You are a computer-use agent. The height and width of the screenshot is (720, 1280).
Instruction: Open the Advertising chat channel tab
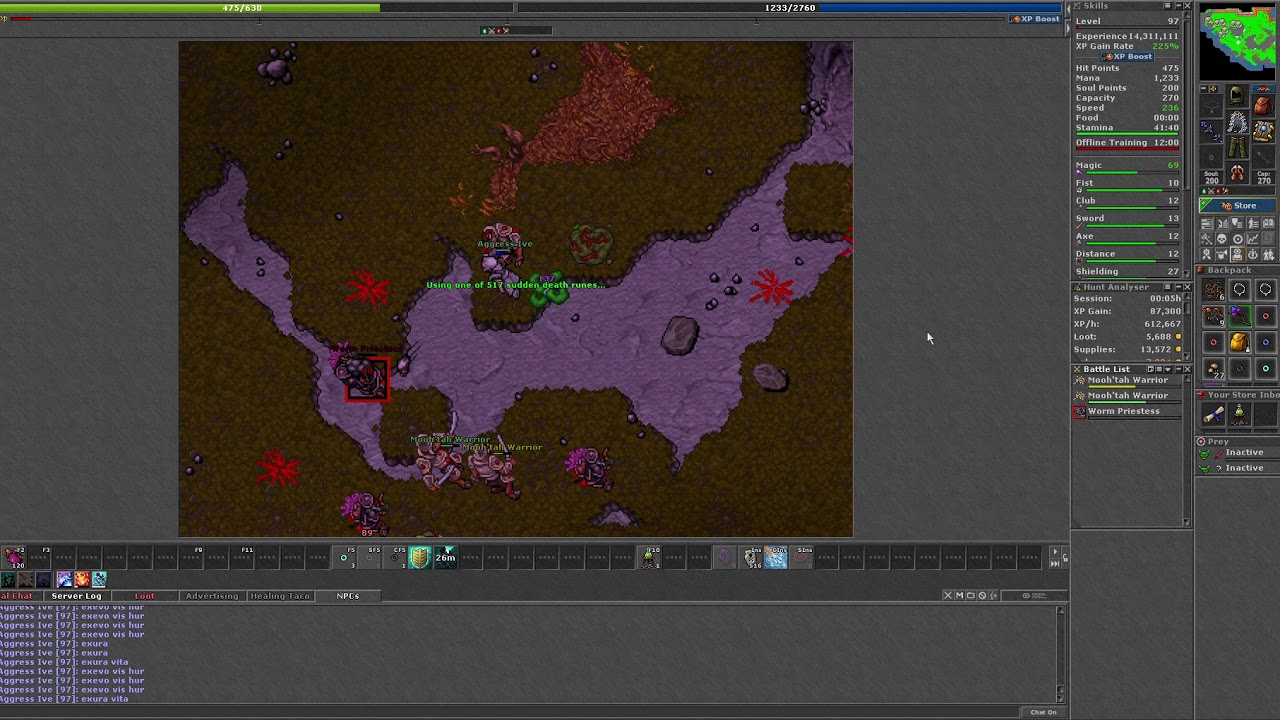pyautogui.click(x=212, y=596)
